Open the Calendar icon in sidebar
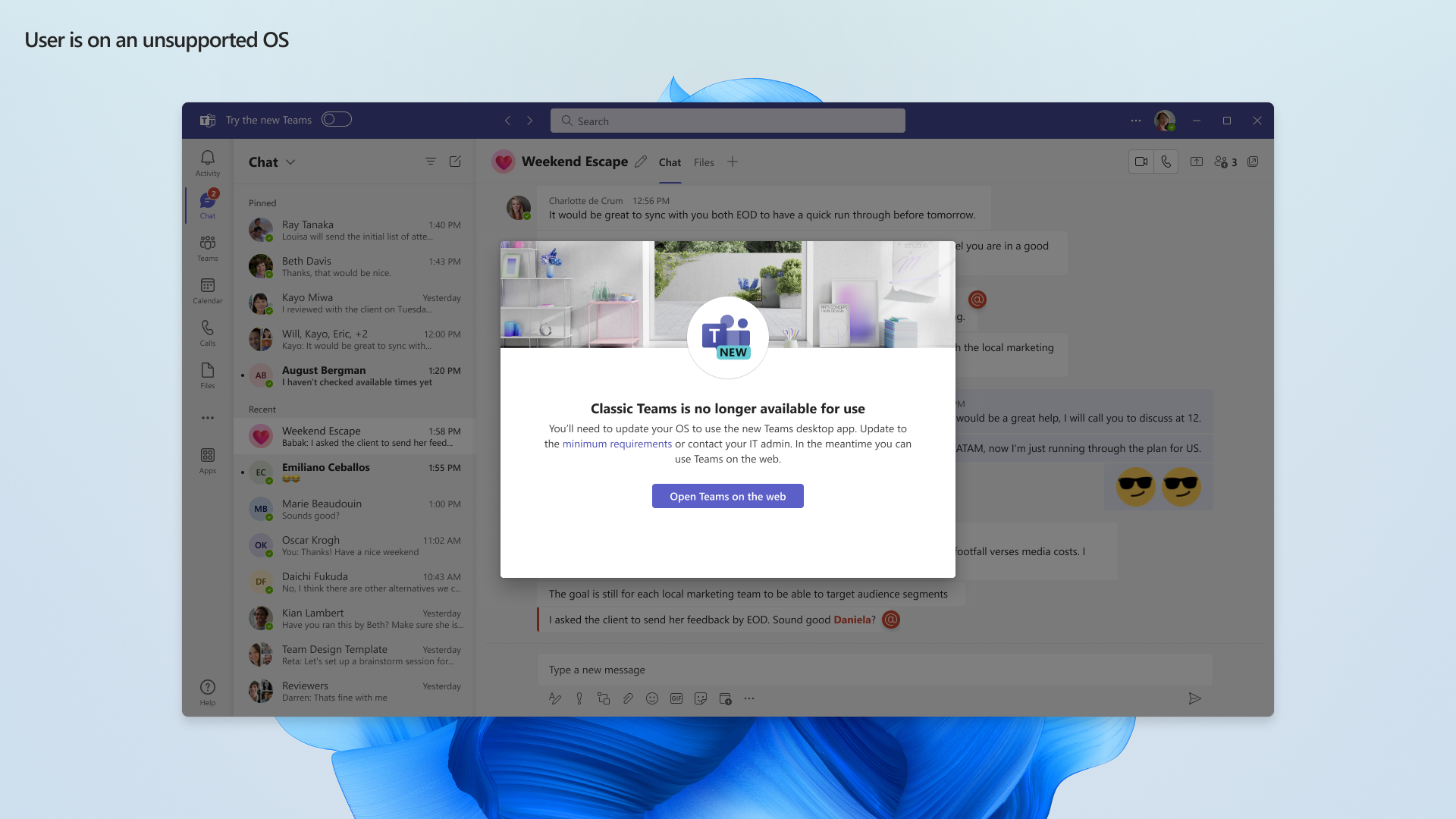 coord(207,290)
